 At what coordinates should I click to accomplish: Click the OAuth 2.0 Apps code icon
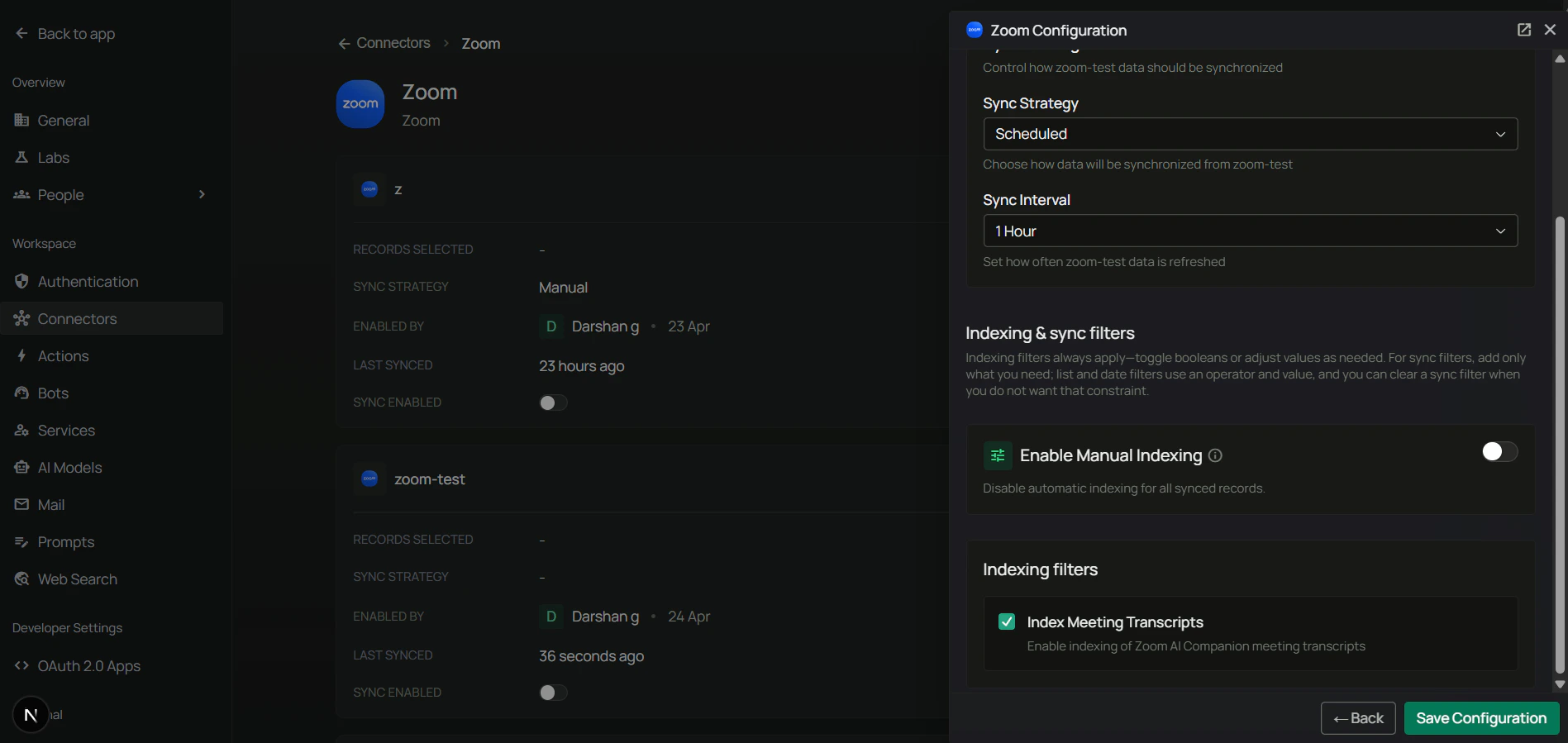[x=21, y=665]
